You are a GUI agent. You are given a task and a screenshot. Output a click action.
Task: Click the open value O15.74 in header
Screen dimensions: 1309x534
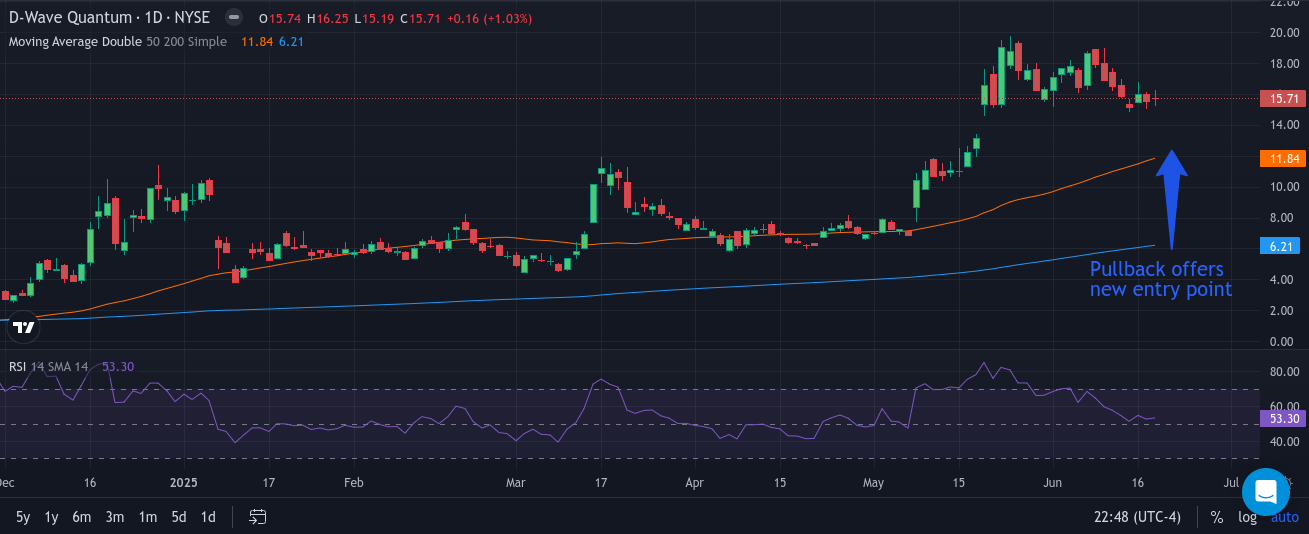(279, 19)
